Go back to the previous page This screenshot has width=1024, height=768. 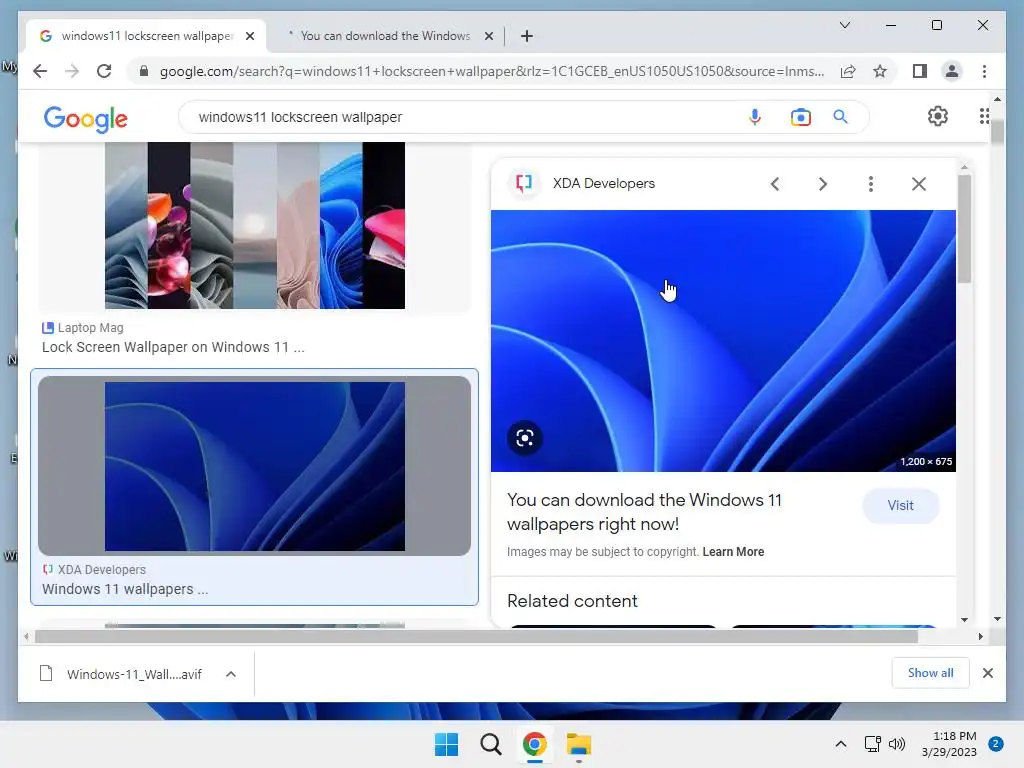40,71
